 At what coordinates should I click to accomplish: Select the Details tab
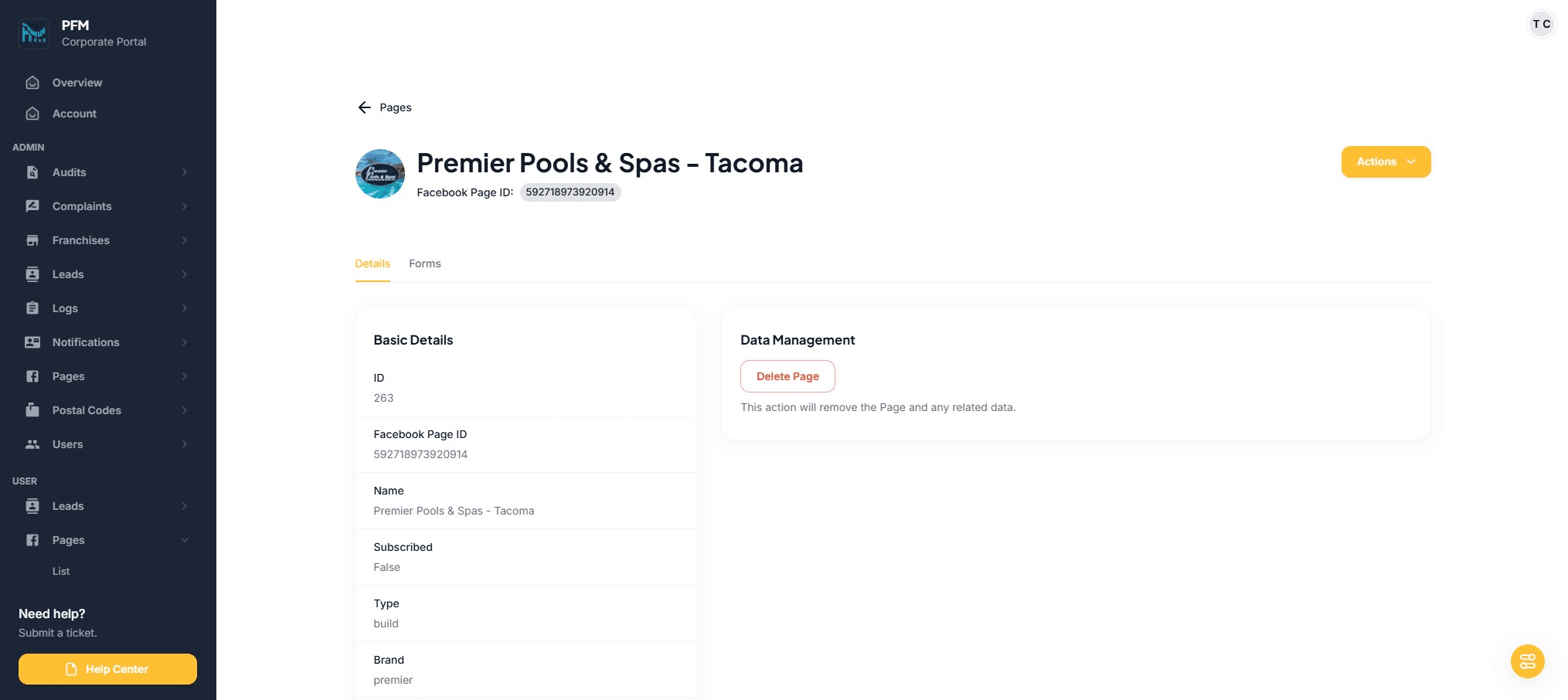pos(372,263)
